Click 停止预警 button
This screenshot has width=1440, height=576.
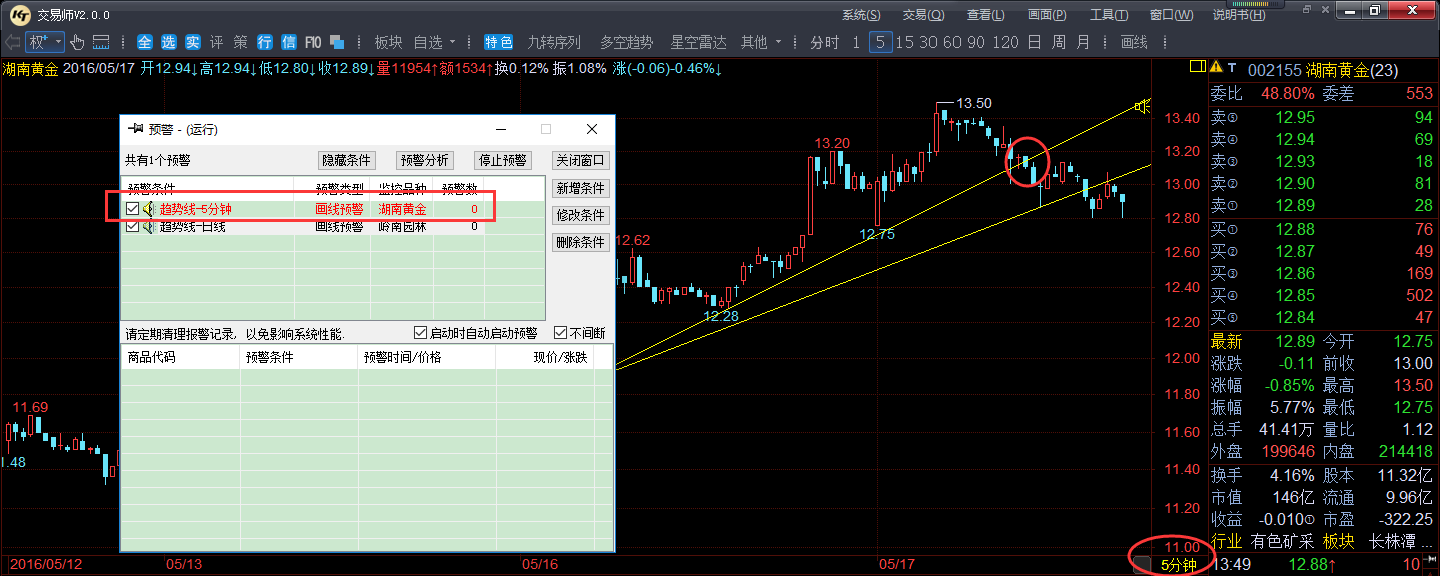(503, 160)
